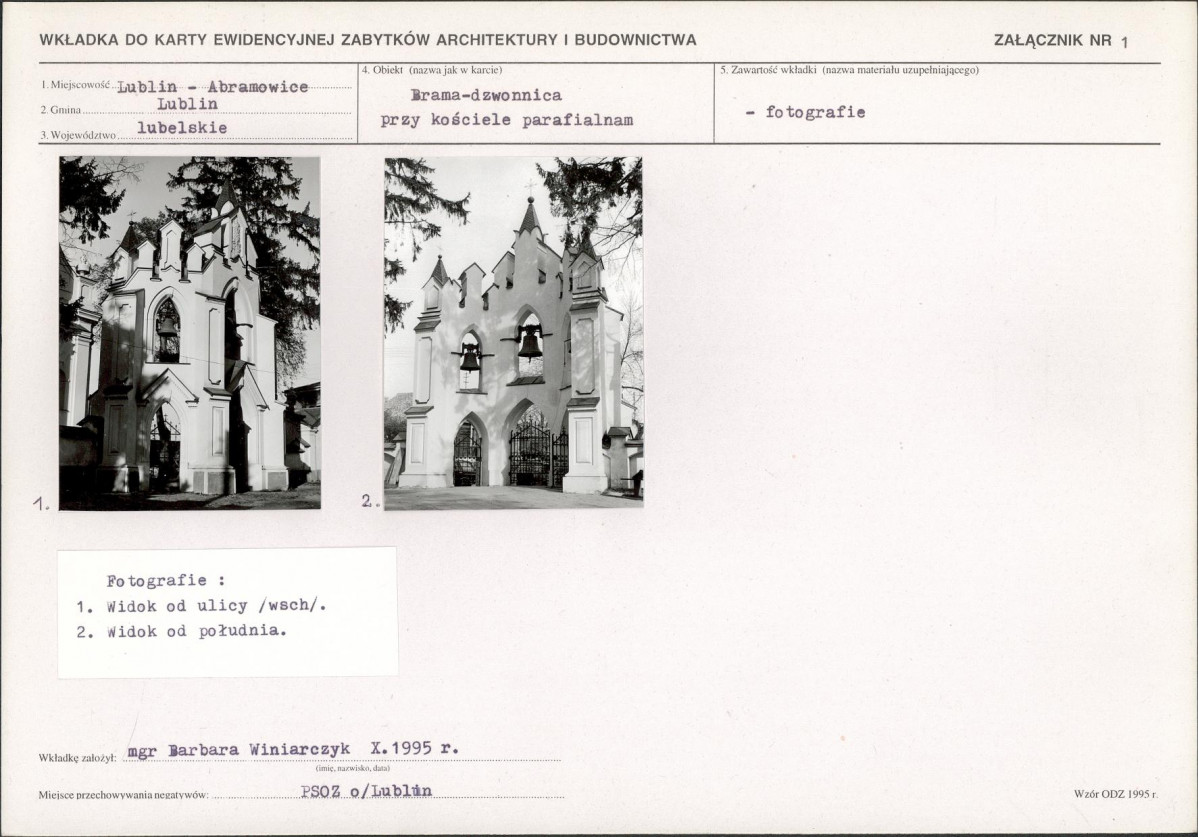
Task: Click the handwritten number 2 beside right photo
Action: (370, 502)
